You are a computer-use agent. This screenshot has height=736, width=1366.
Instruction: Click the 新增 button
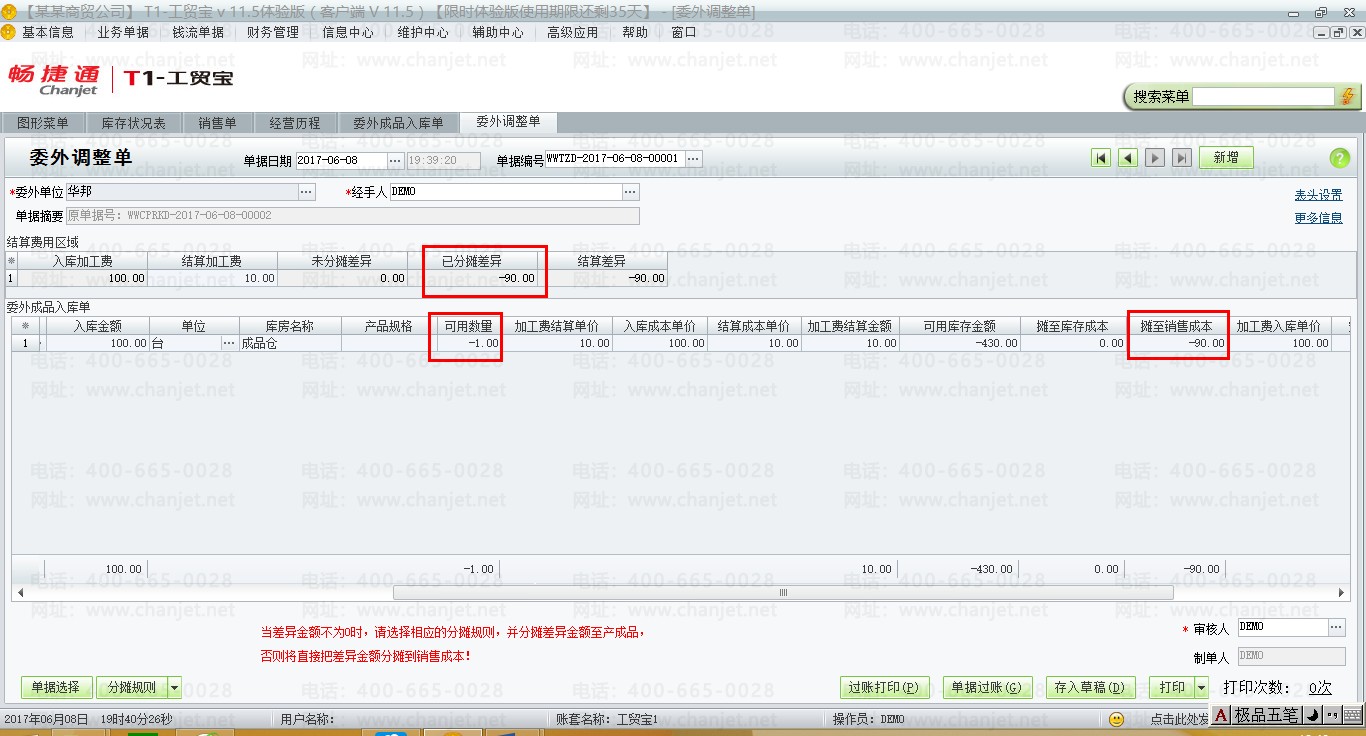click(x=1226, y=158)
